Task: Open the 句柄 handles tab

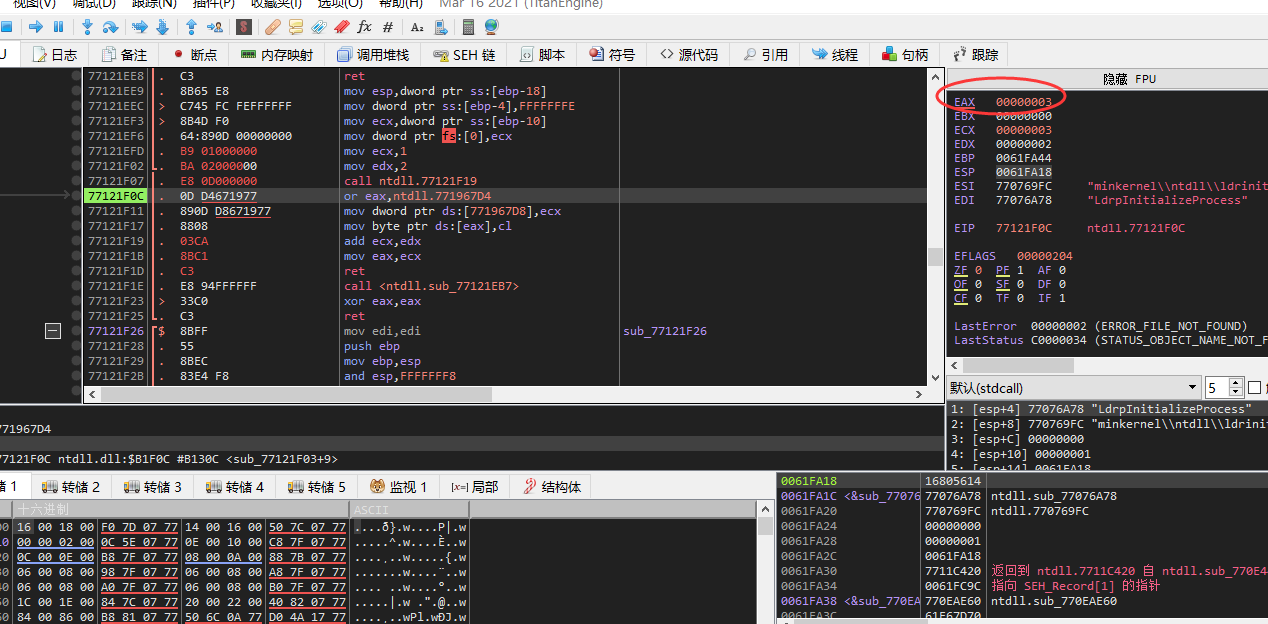Action: click(x=905, y=55)
